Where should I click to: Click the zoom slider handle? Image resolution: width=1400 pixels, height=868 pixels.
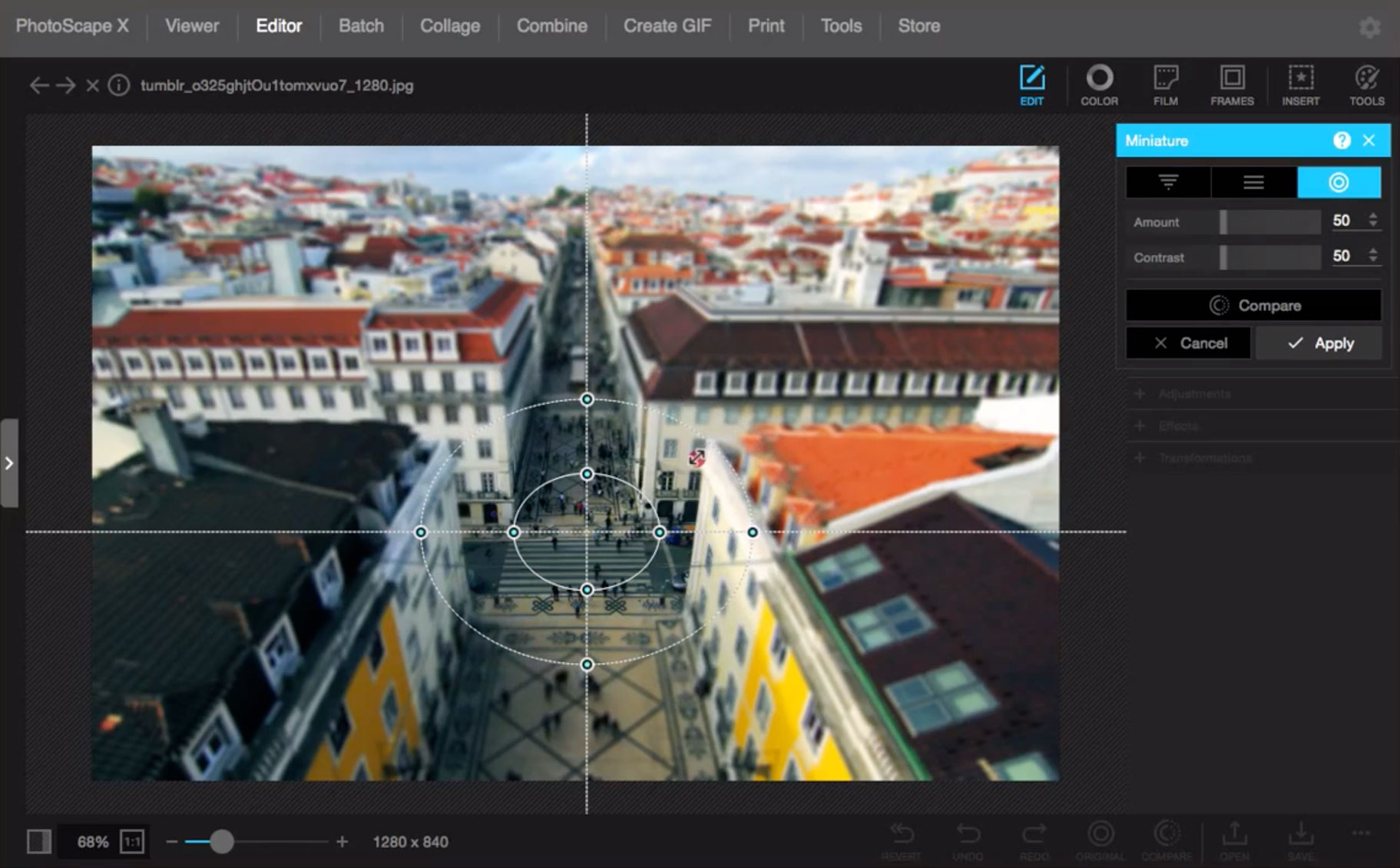(221, 842)
